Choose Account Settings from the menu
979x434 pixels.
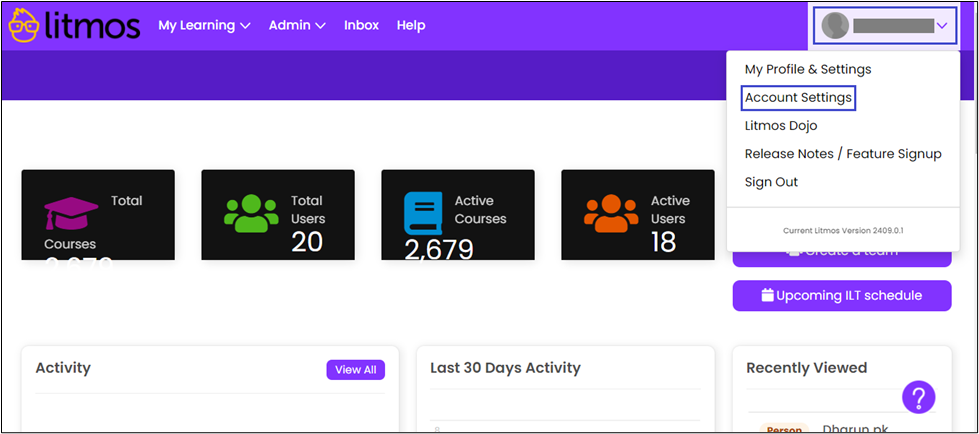tap(798, 98)
